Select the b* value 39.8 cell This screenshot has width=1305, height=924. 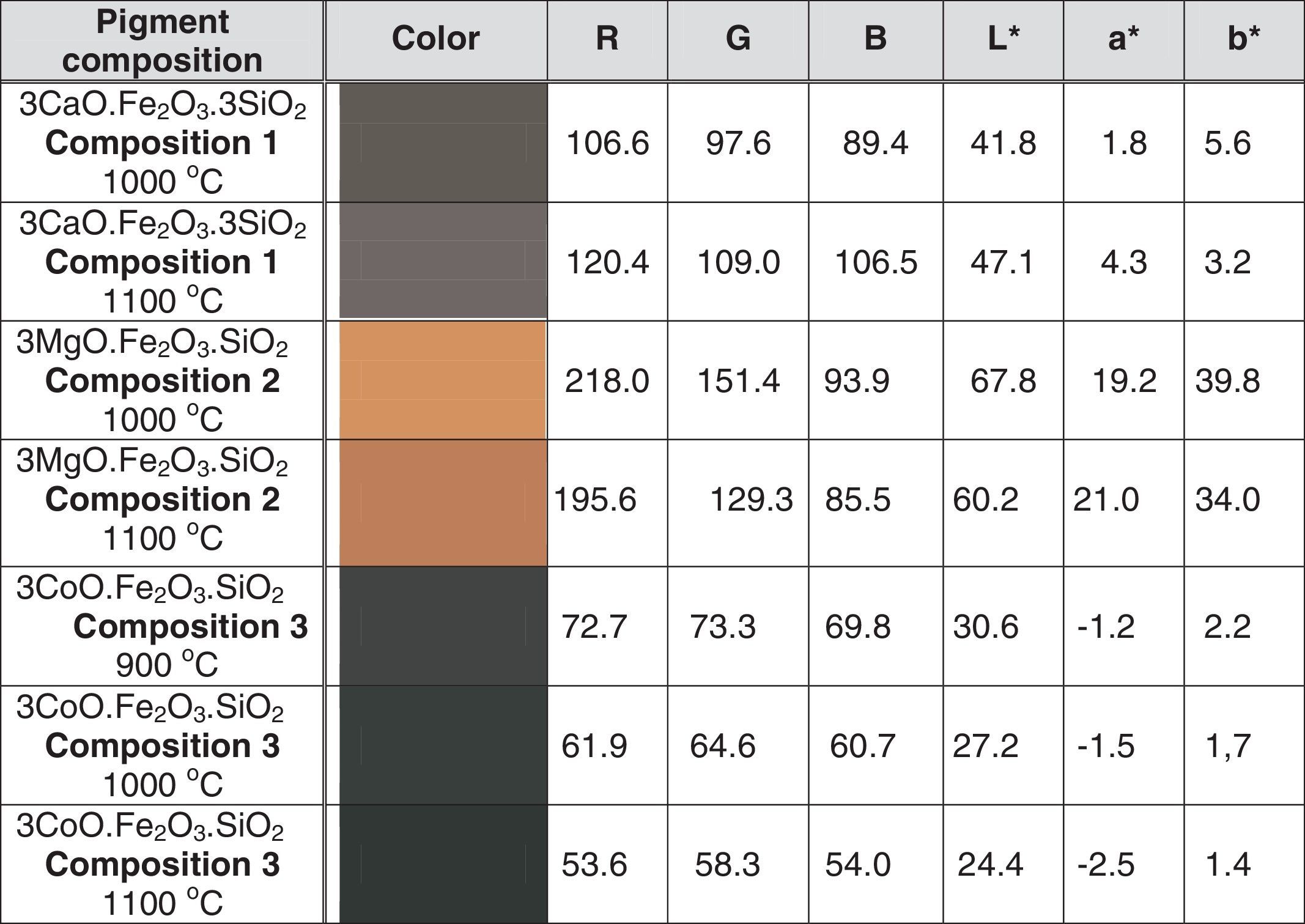(x=1227, y=381)
